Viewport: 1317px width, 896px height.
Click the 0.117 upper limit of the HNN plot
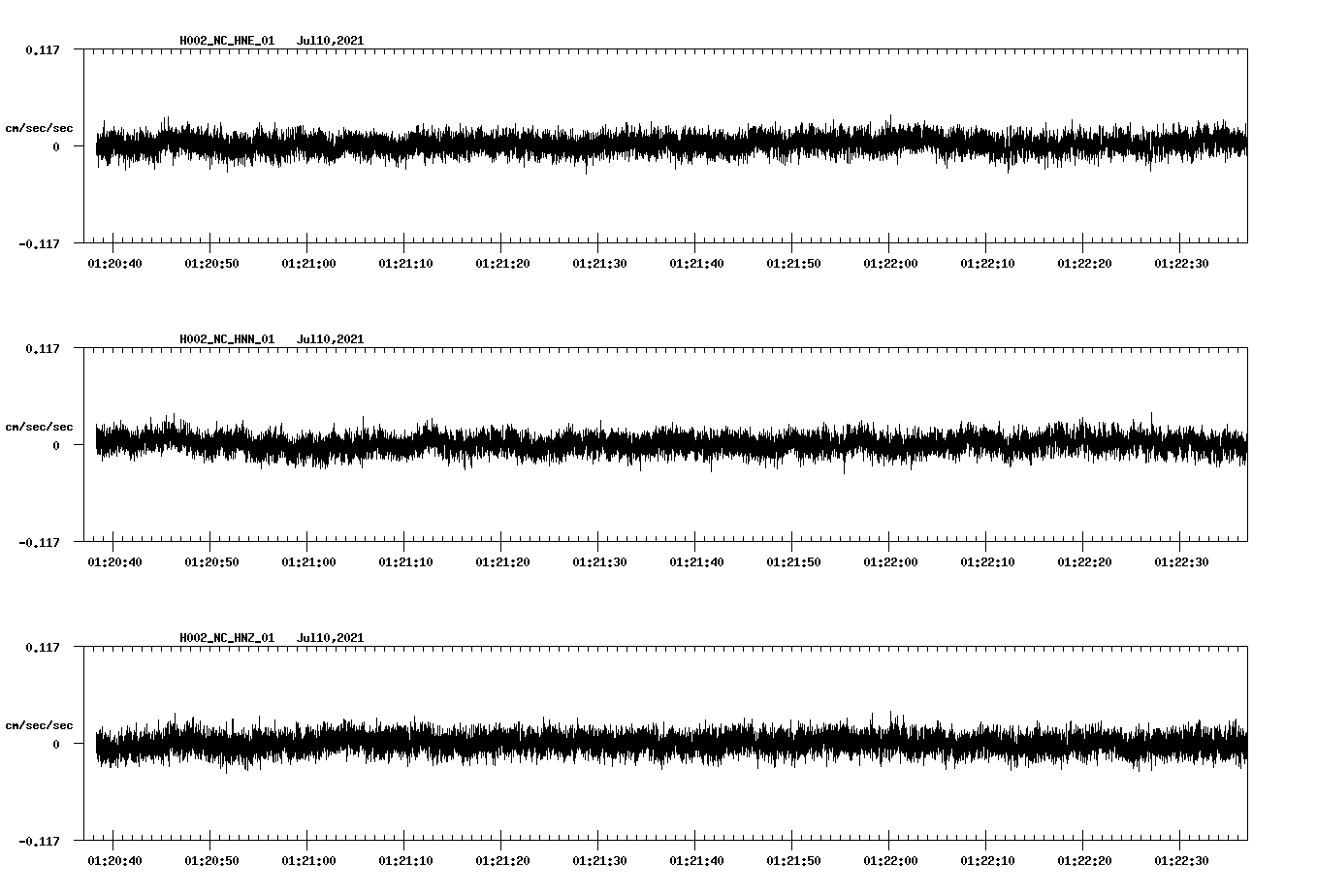pyautogui.click(x=42, y=349)
